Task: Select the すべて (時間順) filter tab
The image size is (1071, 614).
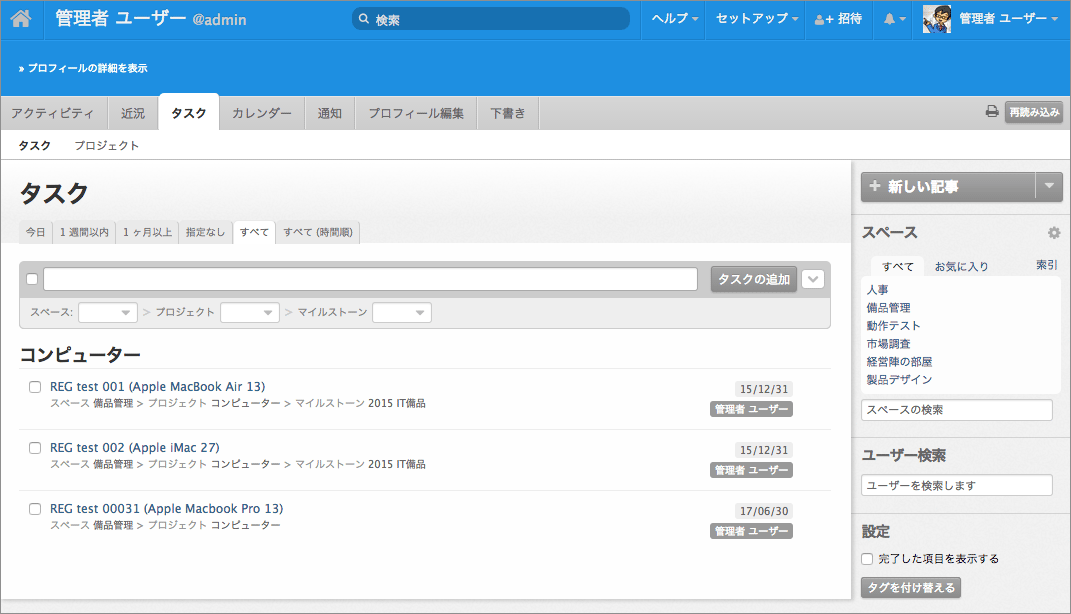Action: [x=318, y=232]
